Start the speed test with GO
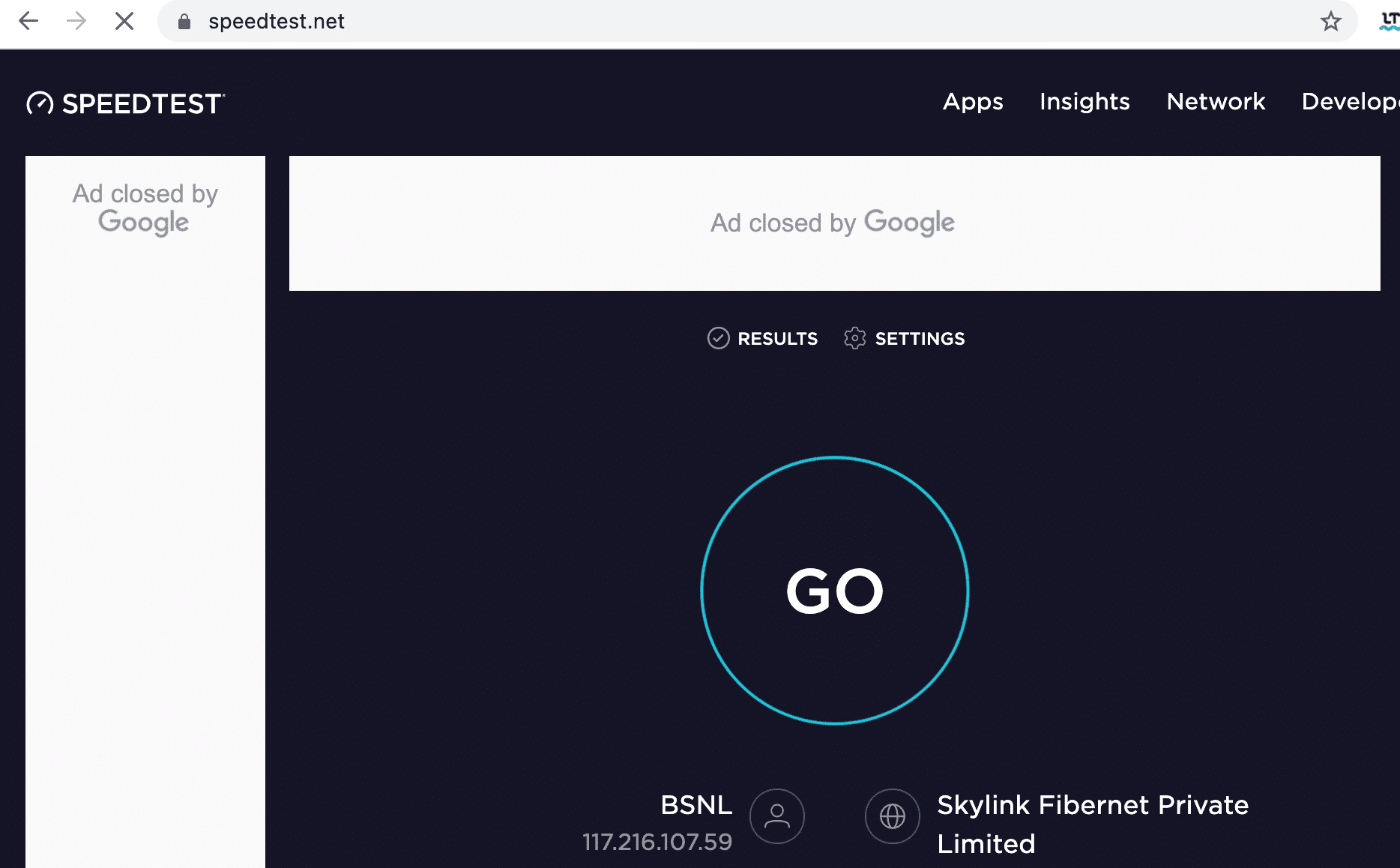The image size is (1400, 868). (x=834, y=591)
